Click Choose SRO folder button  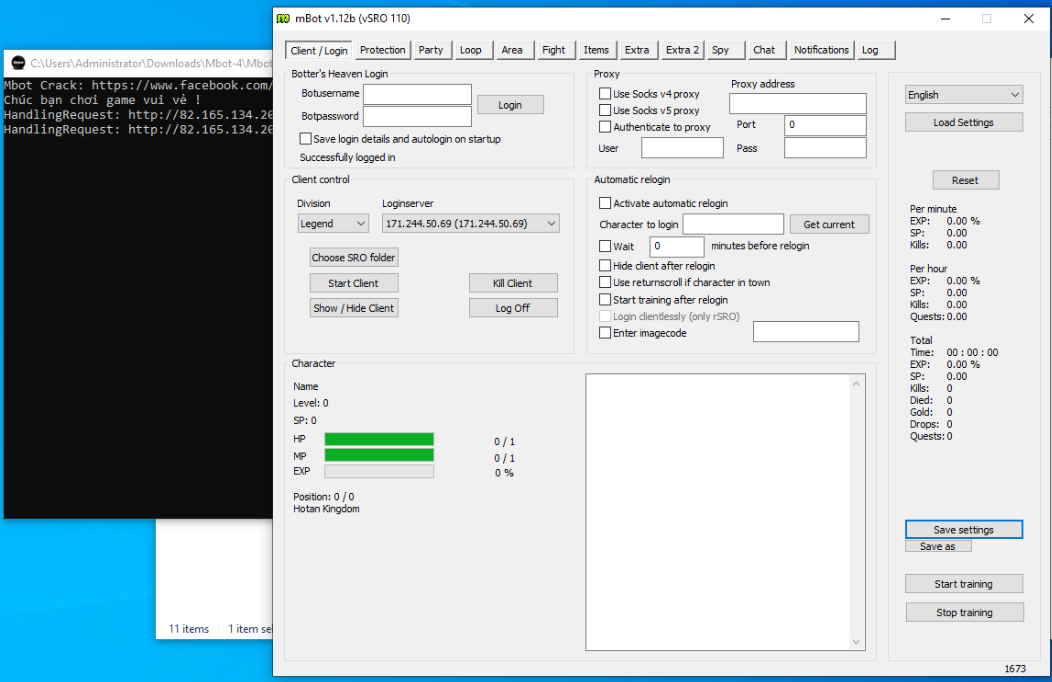point(354,258)
